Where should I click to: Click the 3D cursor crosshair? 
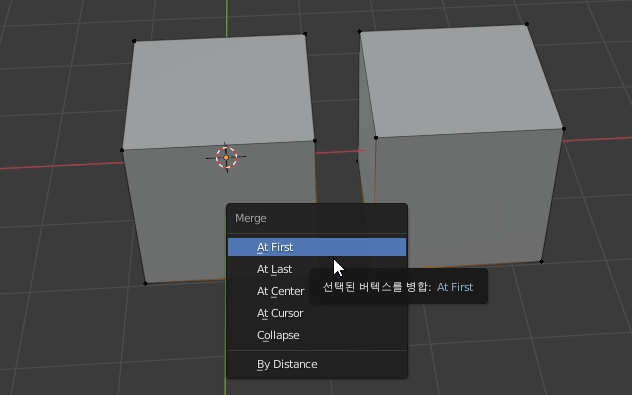tap(226, 158)
